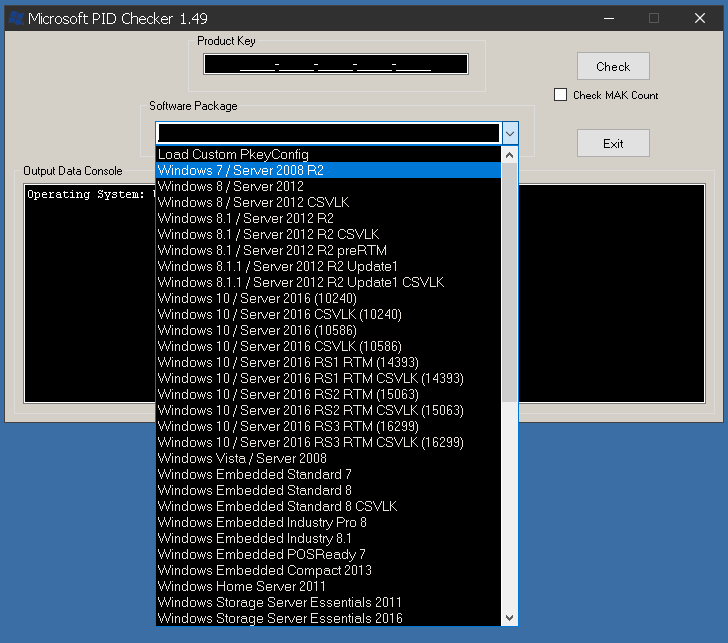Select Windows 8.1.1 Server 2012 R2 Update1 CSVLK
This screenshot has width=728, height=643.
point(328,282)
